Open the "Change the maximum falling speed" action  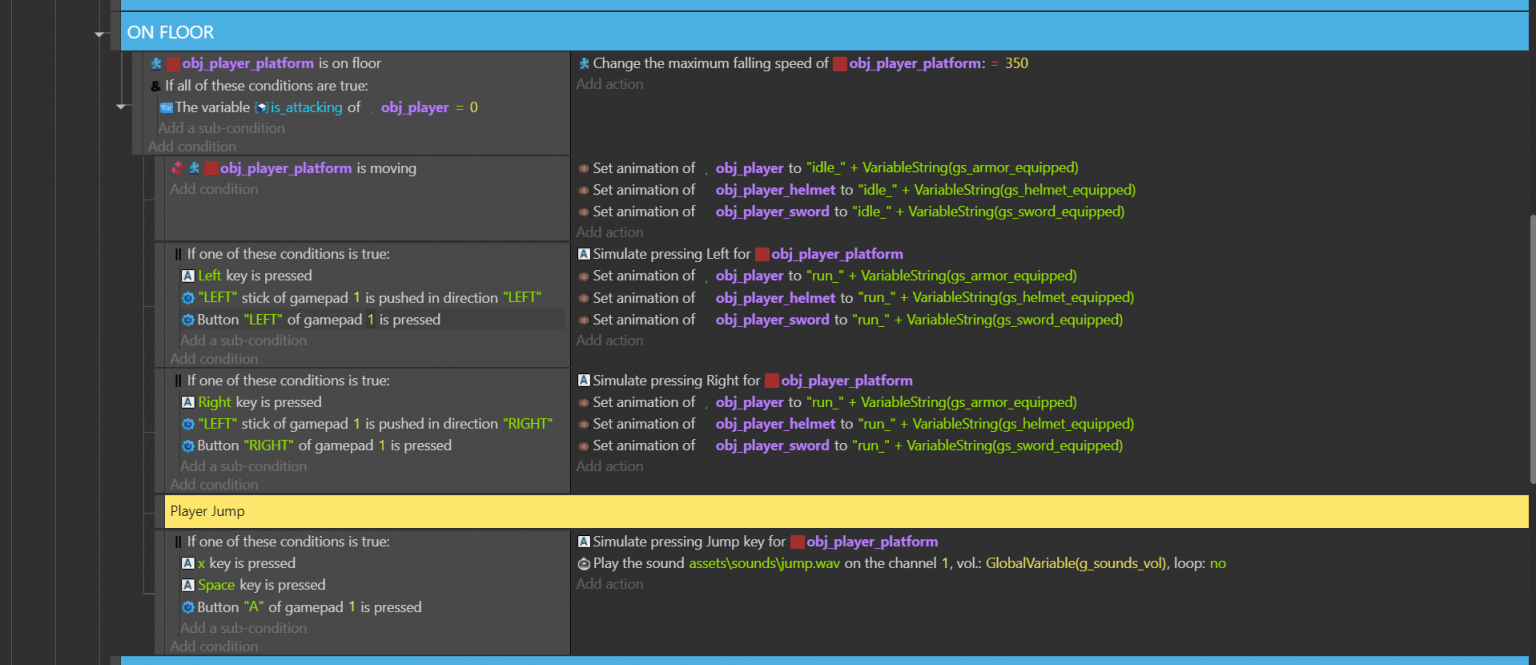pyautogui.click(x=800, y=63)
